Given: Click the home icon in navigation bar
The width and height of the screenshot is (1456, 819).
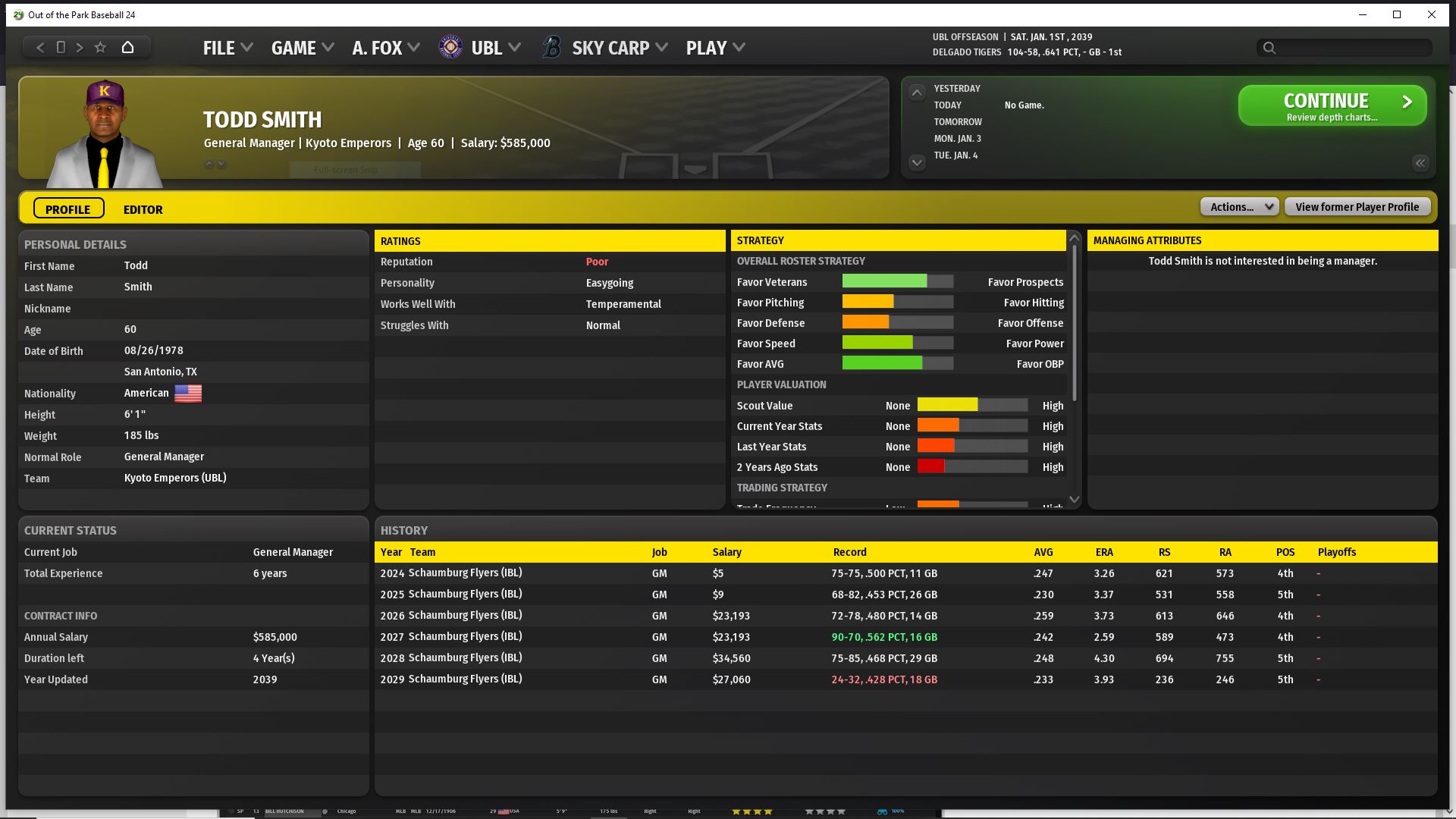Looking at the screenshot, I should (x=127, y=47).
